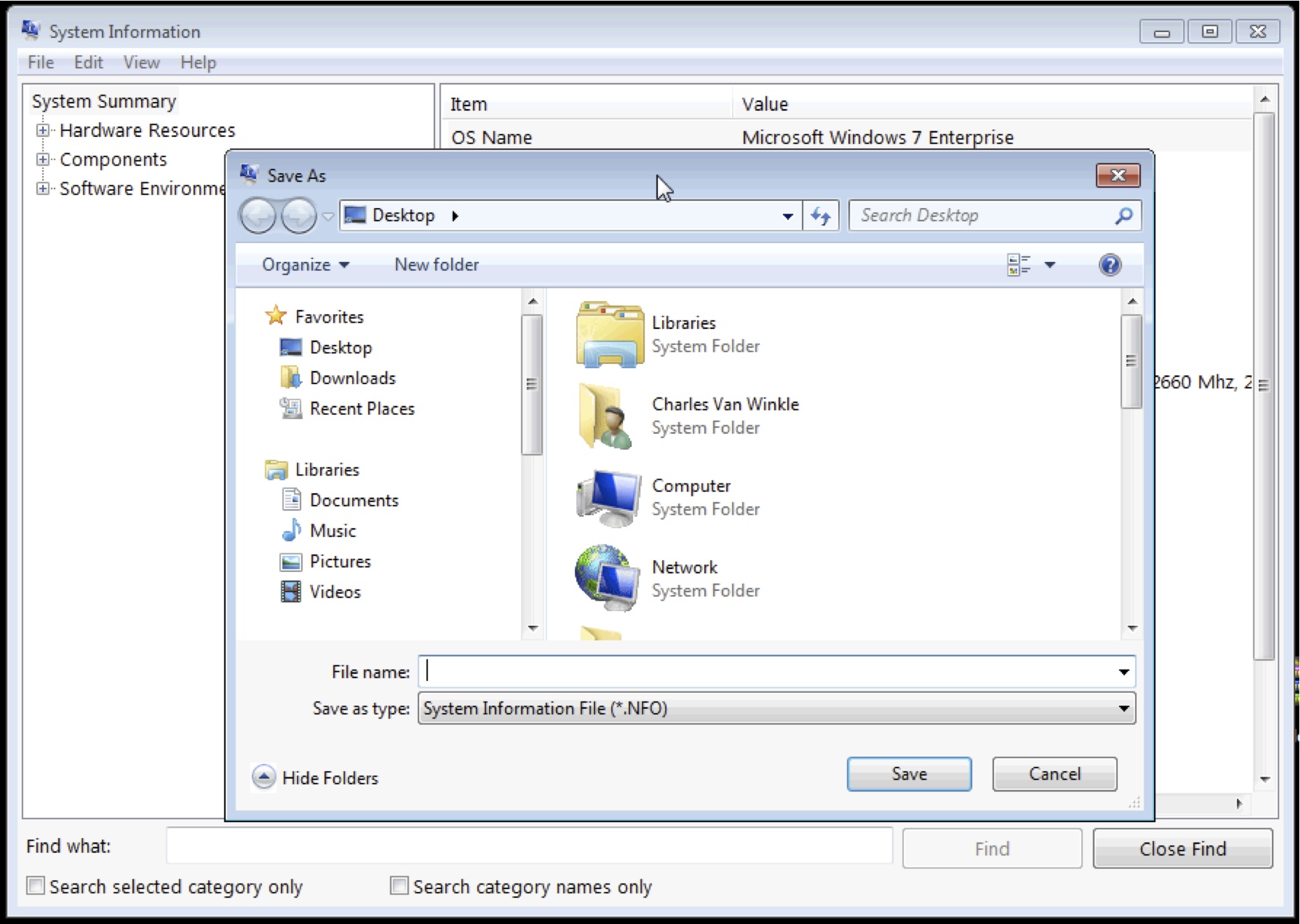Viewport: 1300px width, 924px height.
Task: Select the Computer system folder icon
Action: (608, 497)
